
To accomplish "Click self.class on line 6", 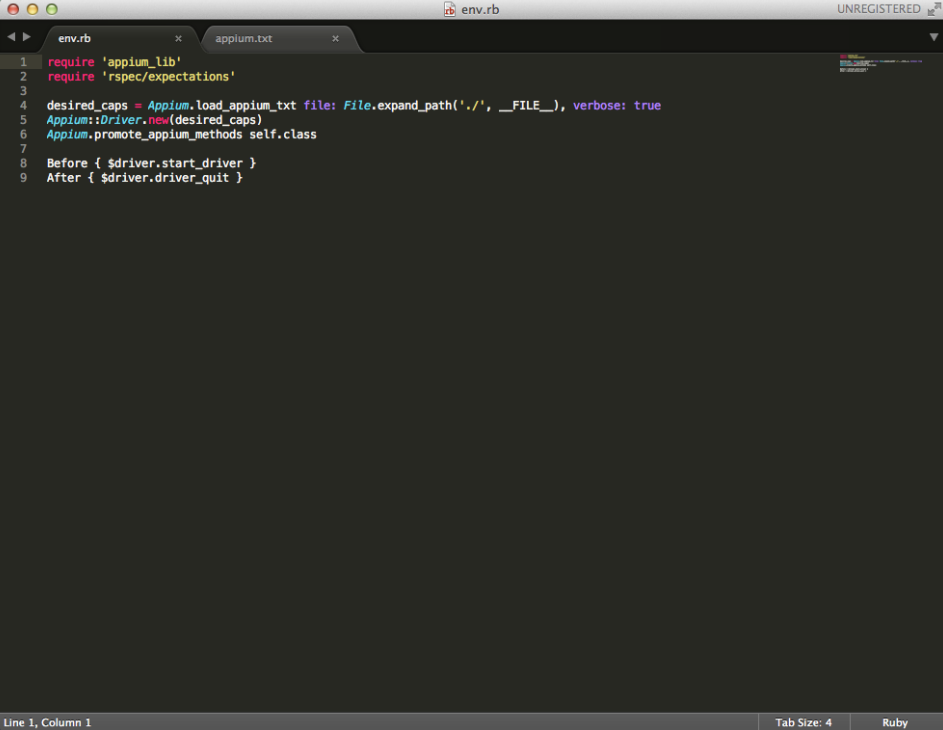I will coord(283,134).
